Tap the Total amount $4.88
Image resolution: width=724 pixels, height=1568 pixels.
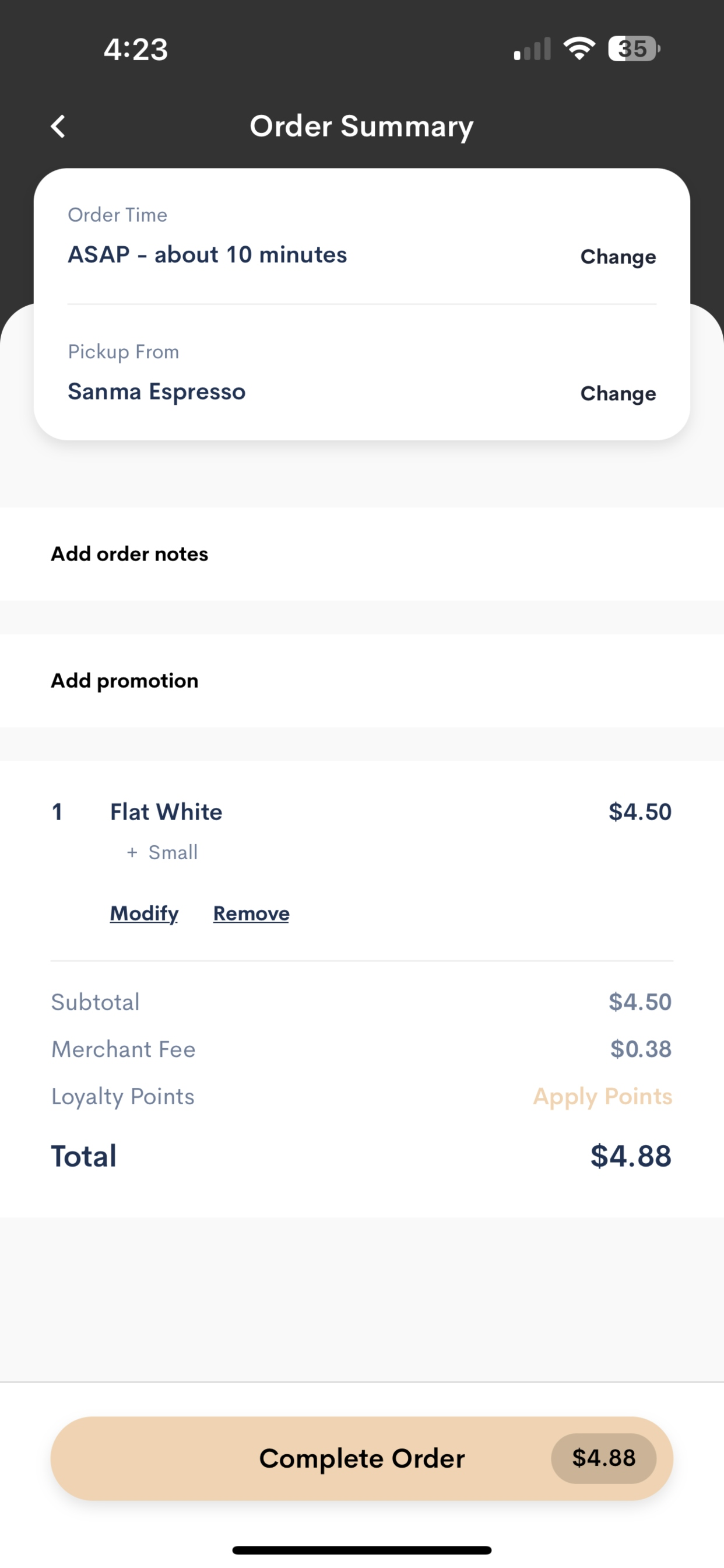(631, 1156)
